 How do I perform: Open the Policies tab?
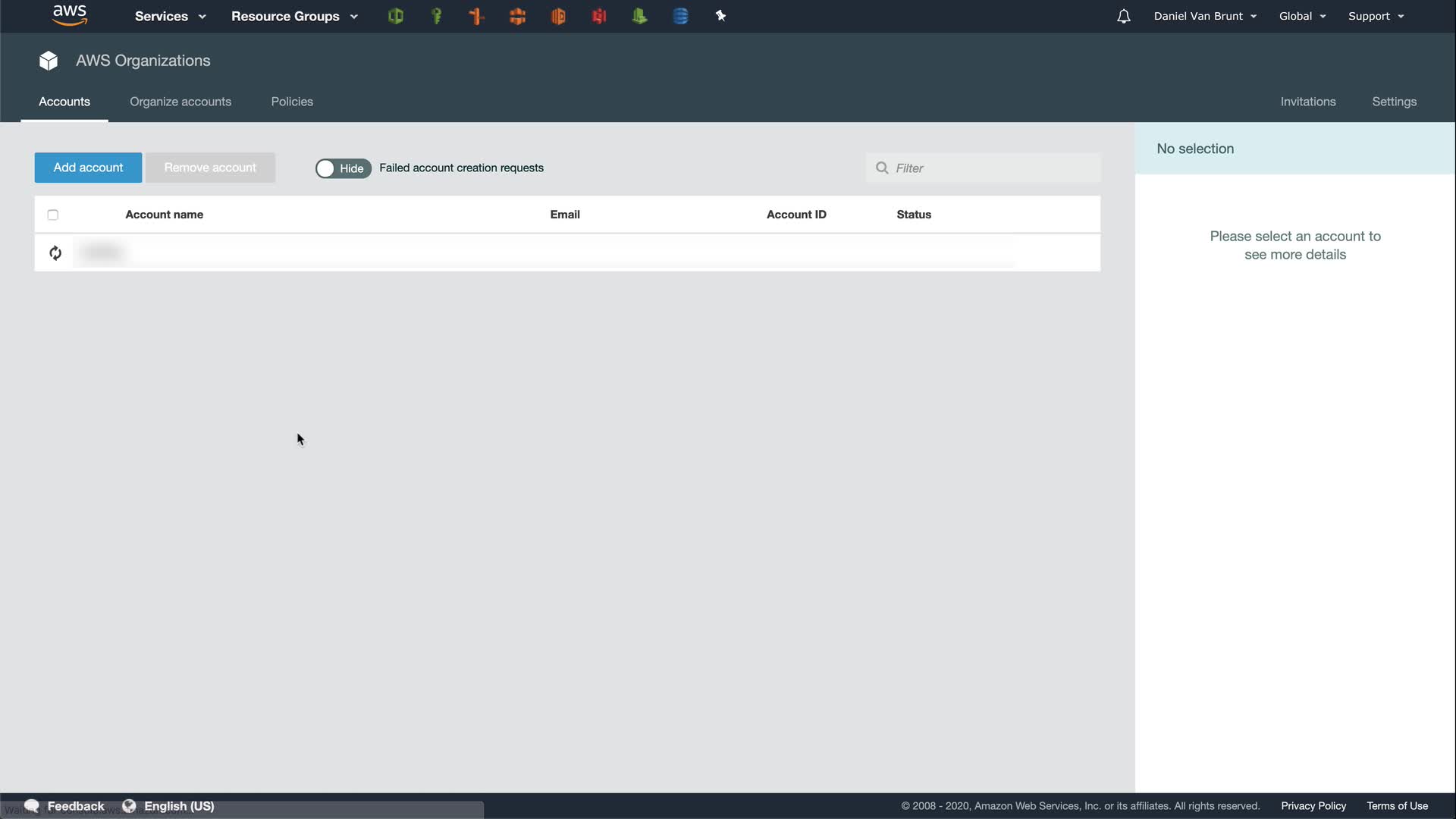coord(292,102)
